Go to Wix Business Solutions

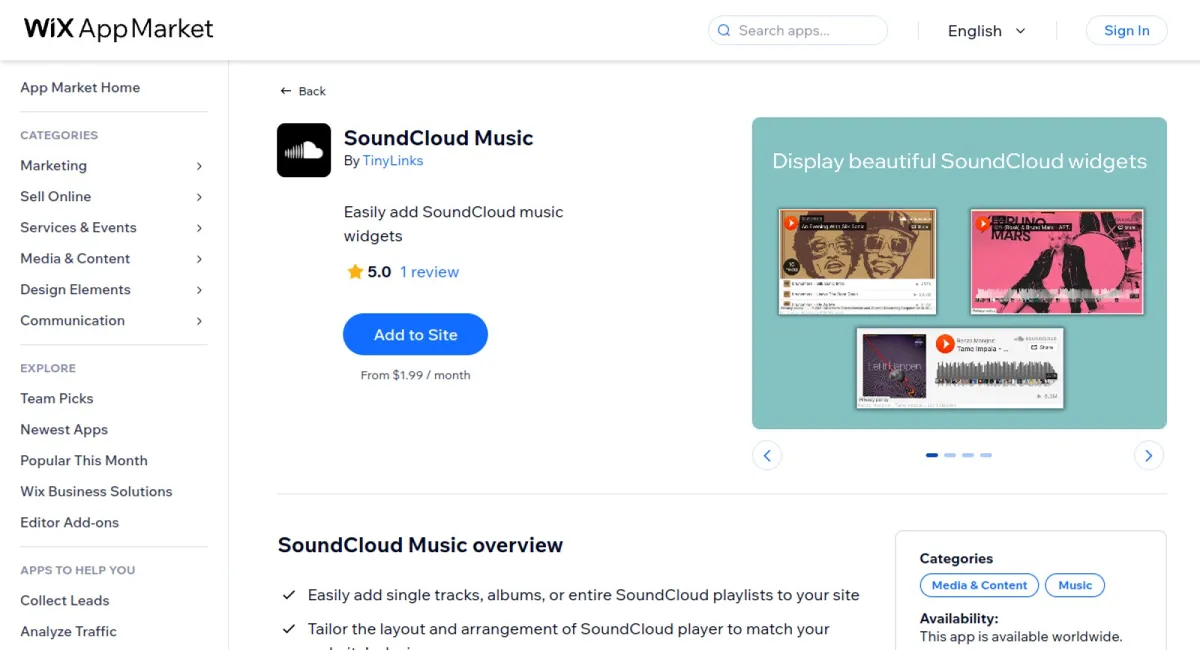tap(96, 492)
